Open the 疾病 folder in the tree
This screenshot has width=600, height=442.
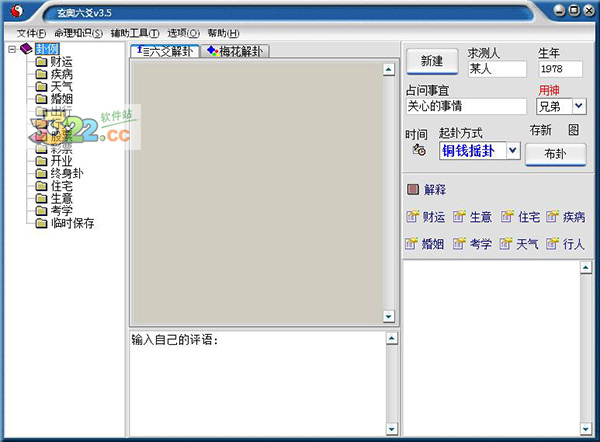click(x=54, y=73)
